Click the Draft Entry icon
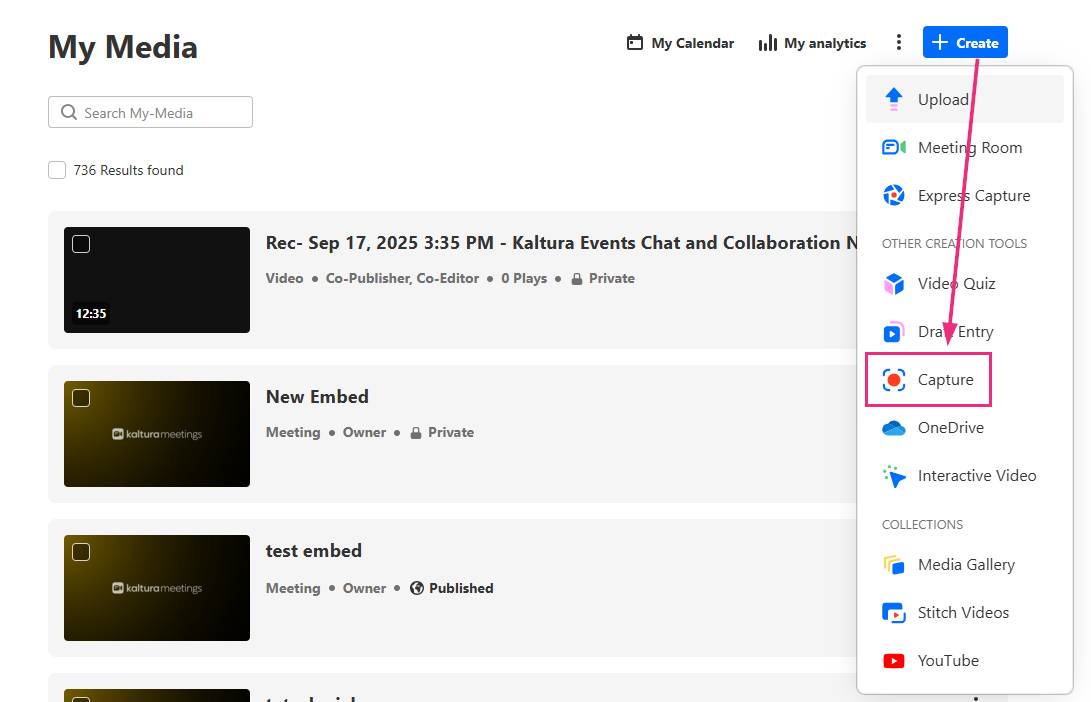 (893, 332)
